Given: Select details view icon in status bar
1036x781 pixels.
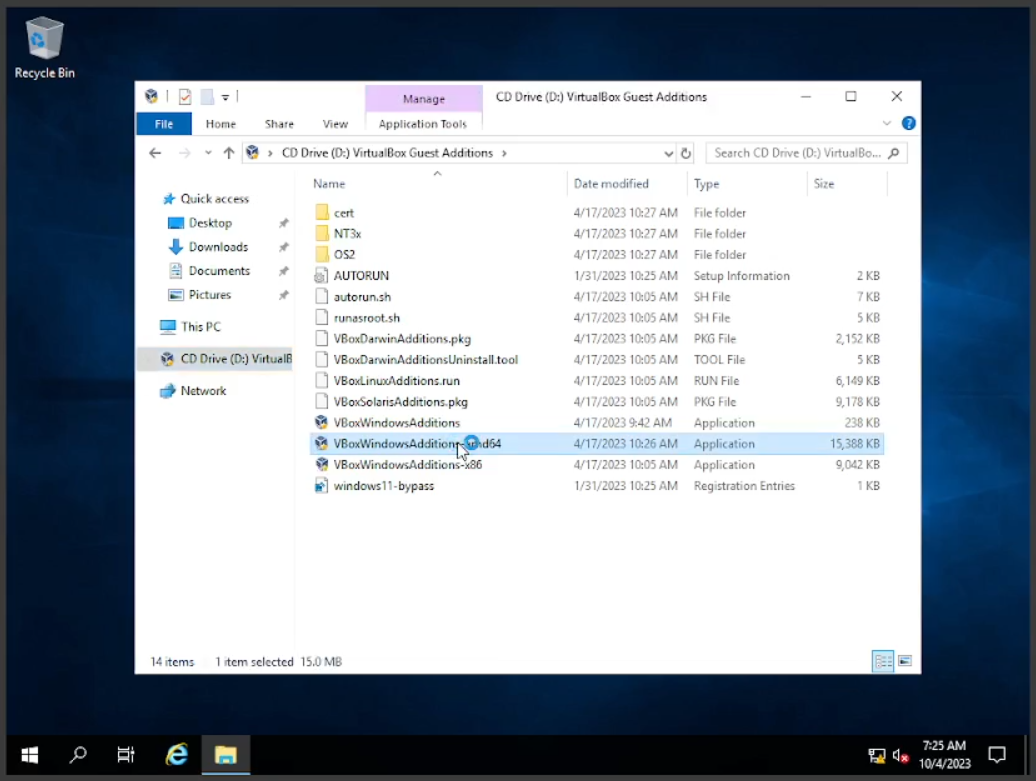Looking at the screenshot, I should (882, 661).
